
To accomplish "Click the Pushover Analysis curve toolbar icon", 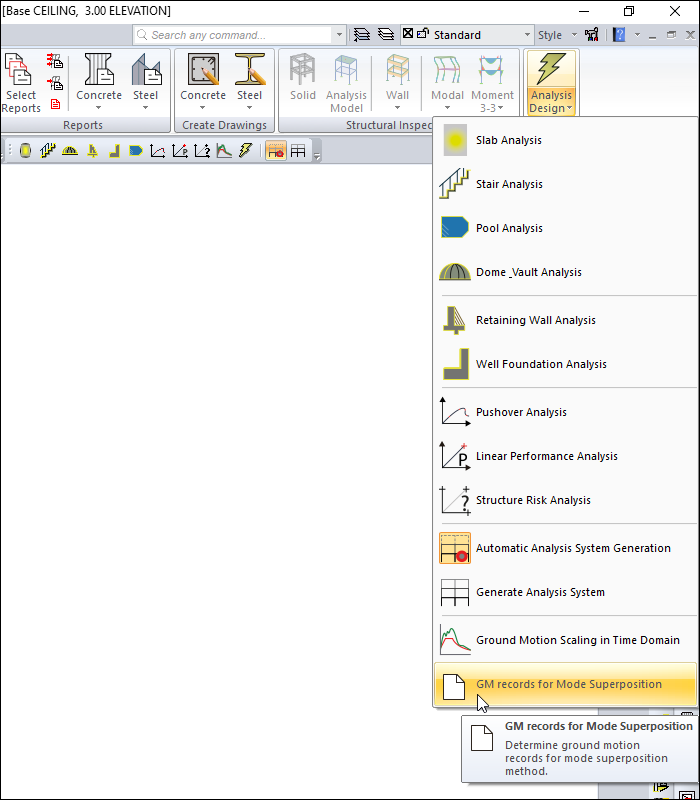I will click(158, 151).
